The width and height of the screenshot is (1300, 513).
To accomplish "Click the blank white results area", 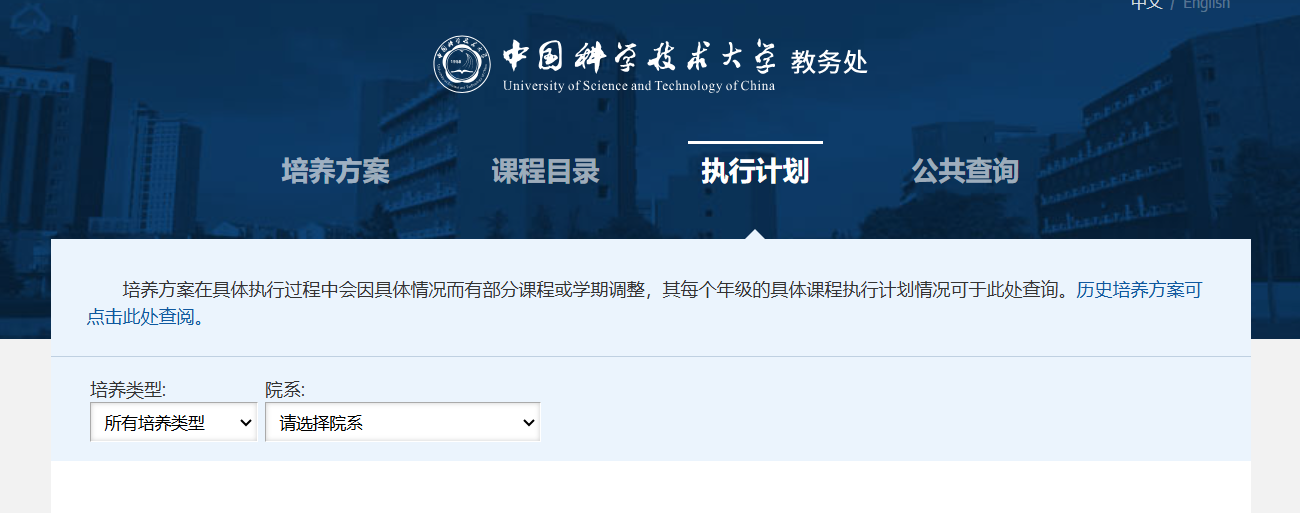I will (x=650, y=488).
